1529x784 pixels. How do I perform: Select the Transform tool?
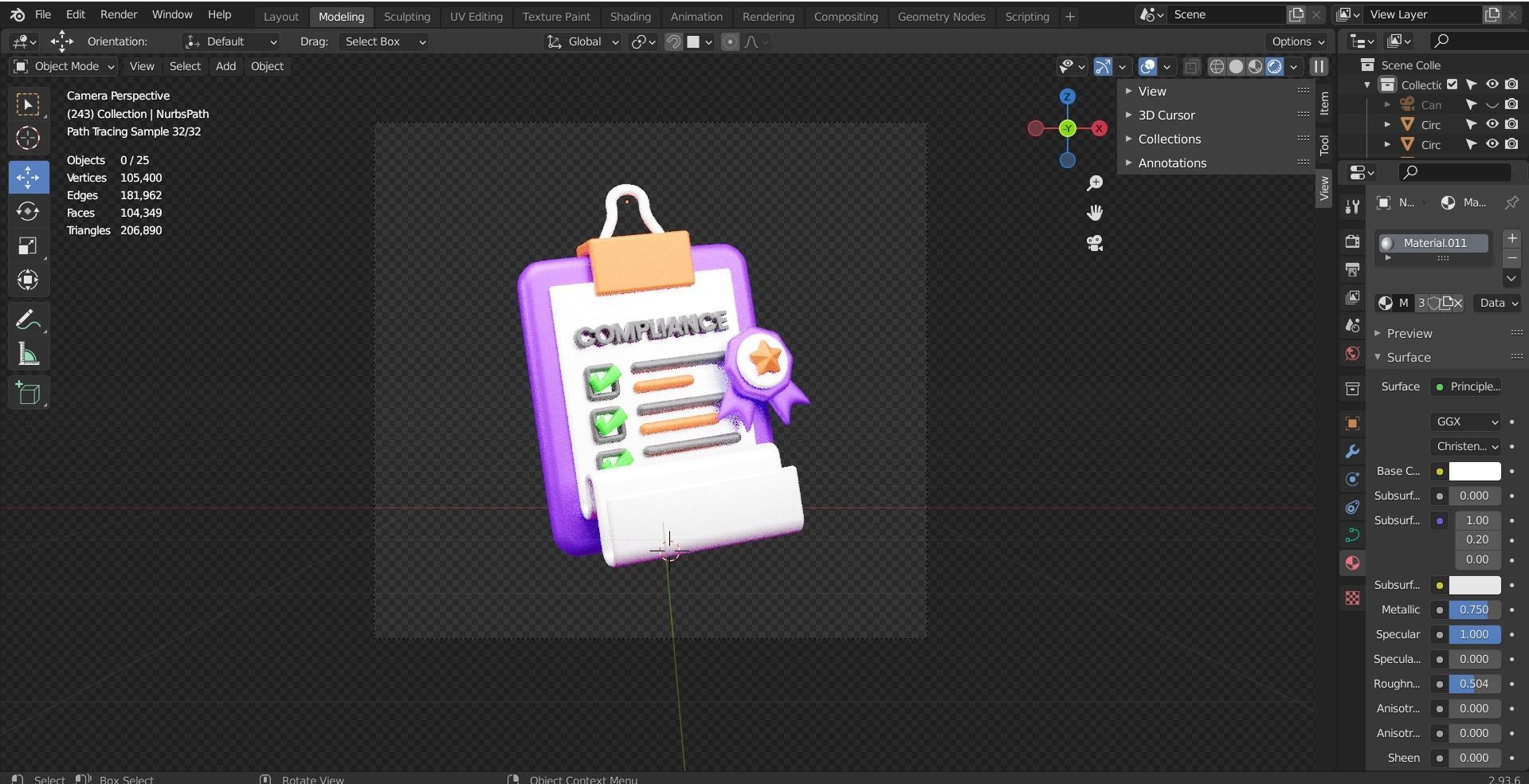(28, 280)
